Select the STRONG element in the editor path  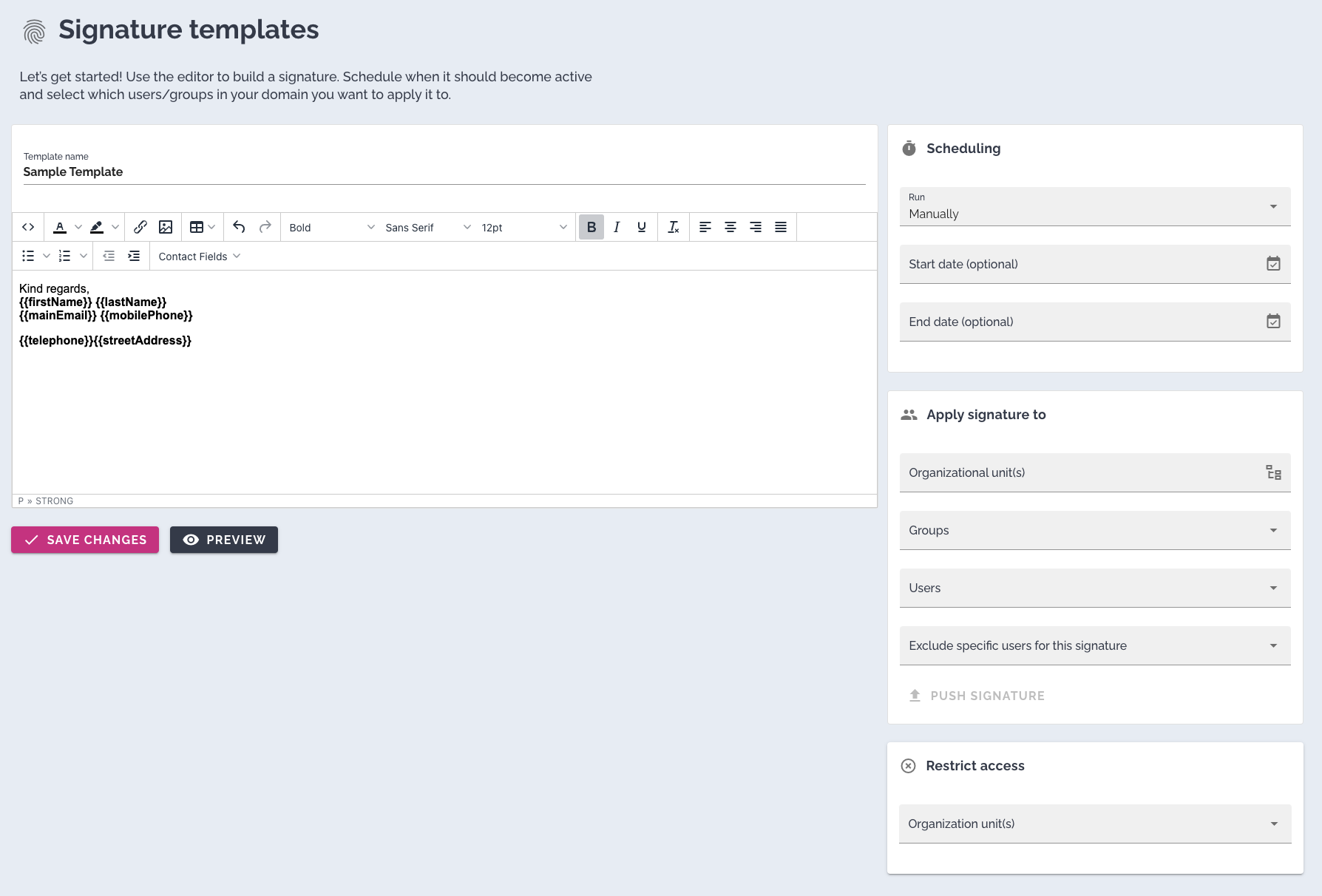pos(55,500)
